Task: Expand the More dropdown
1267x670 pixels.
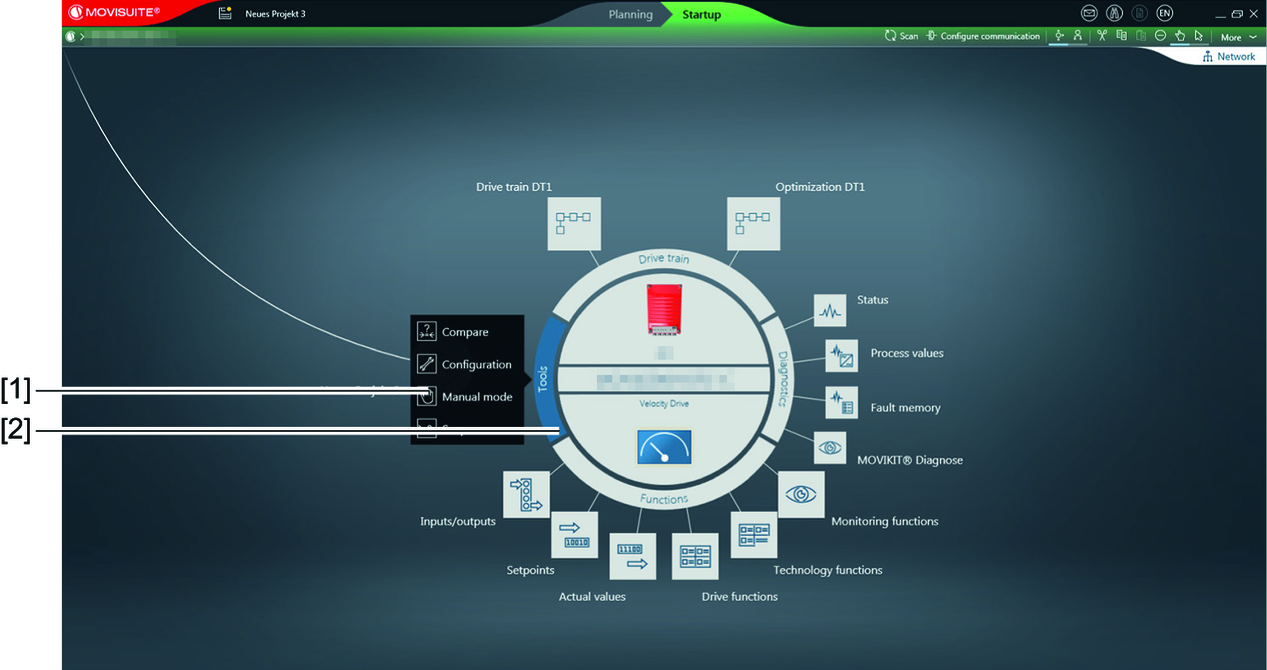Action: pyautogui.click(x=1237, y=37)
